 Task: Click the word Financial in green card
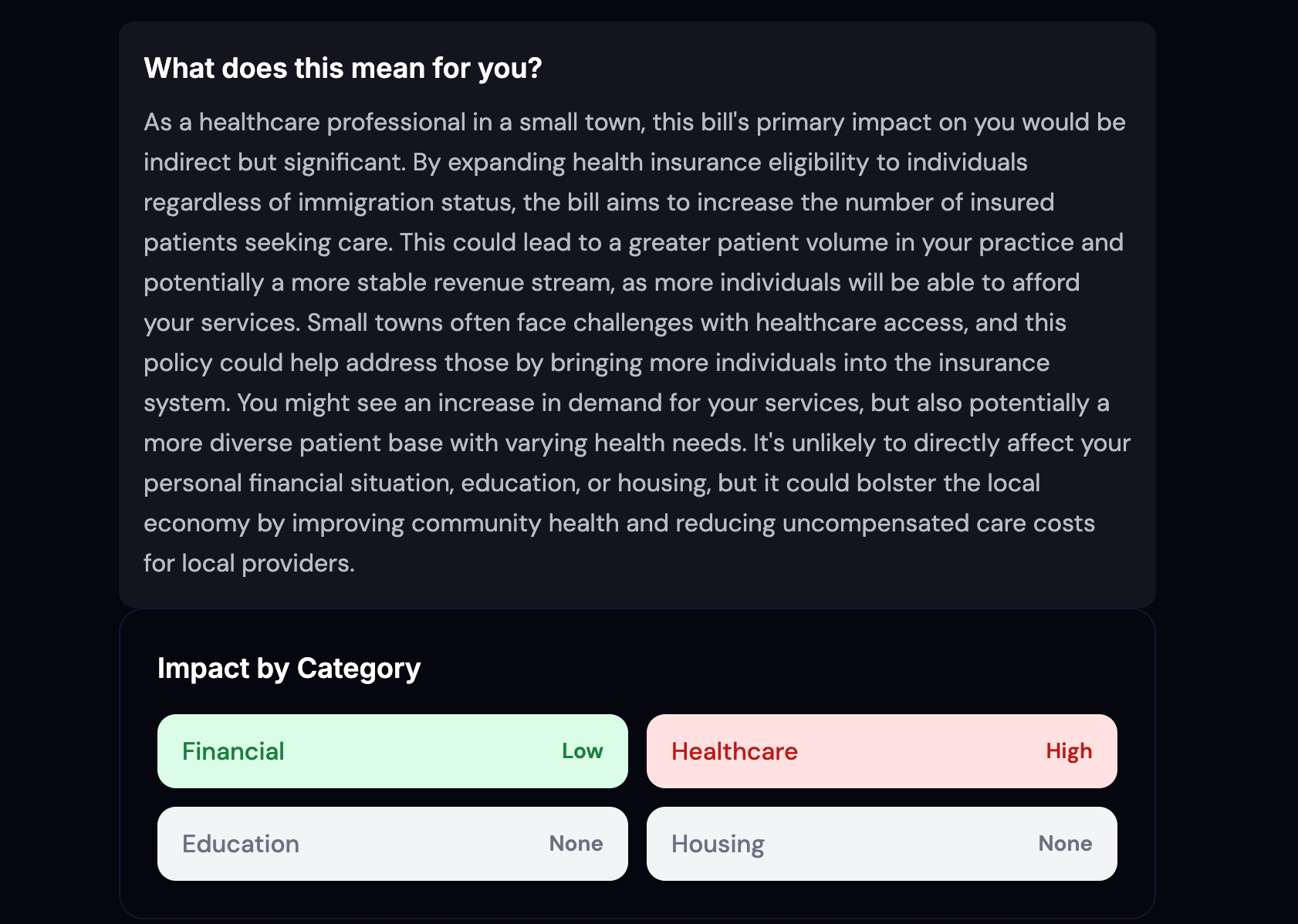point(233,751)
